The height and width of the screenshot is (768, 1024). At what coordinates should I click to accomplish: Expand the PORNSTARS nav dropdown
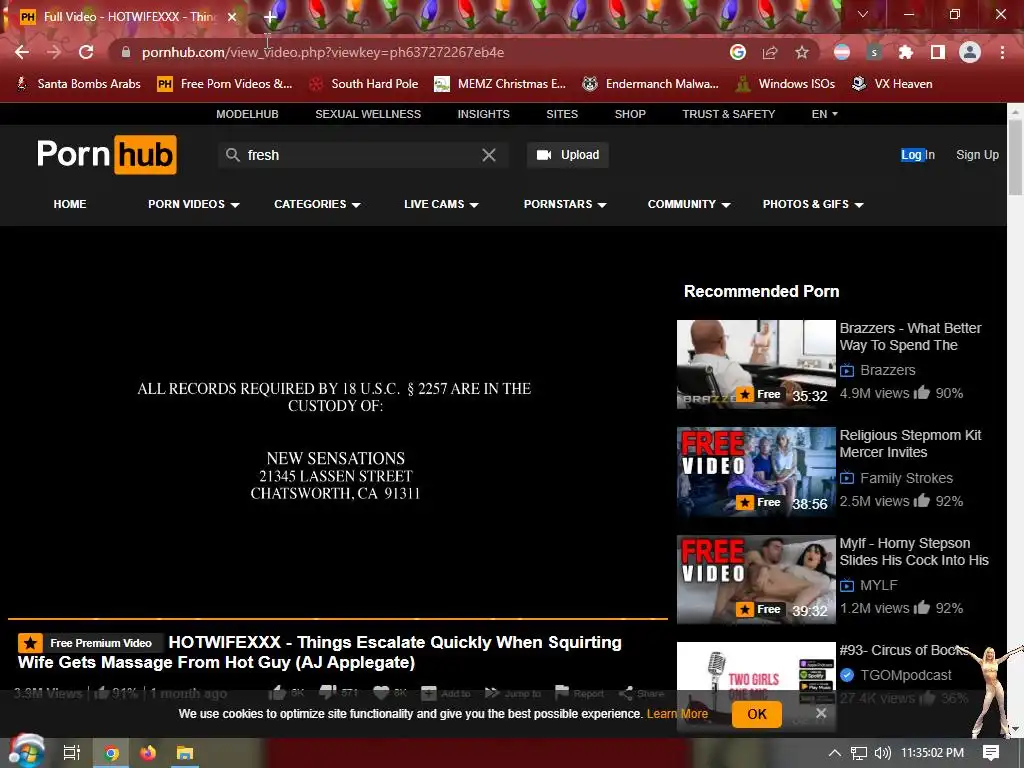(x=565, y=204)
